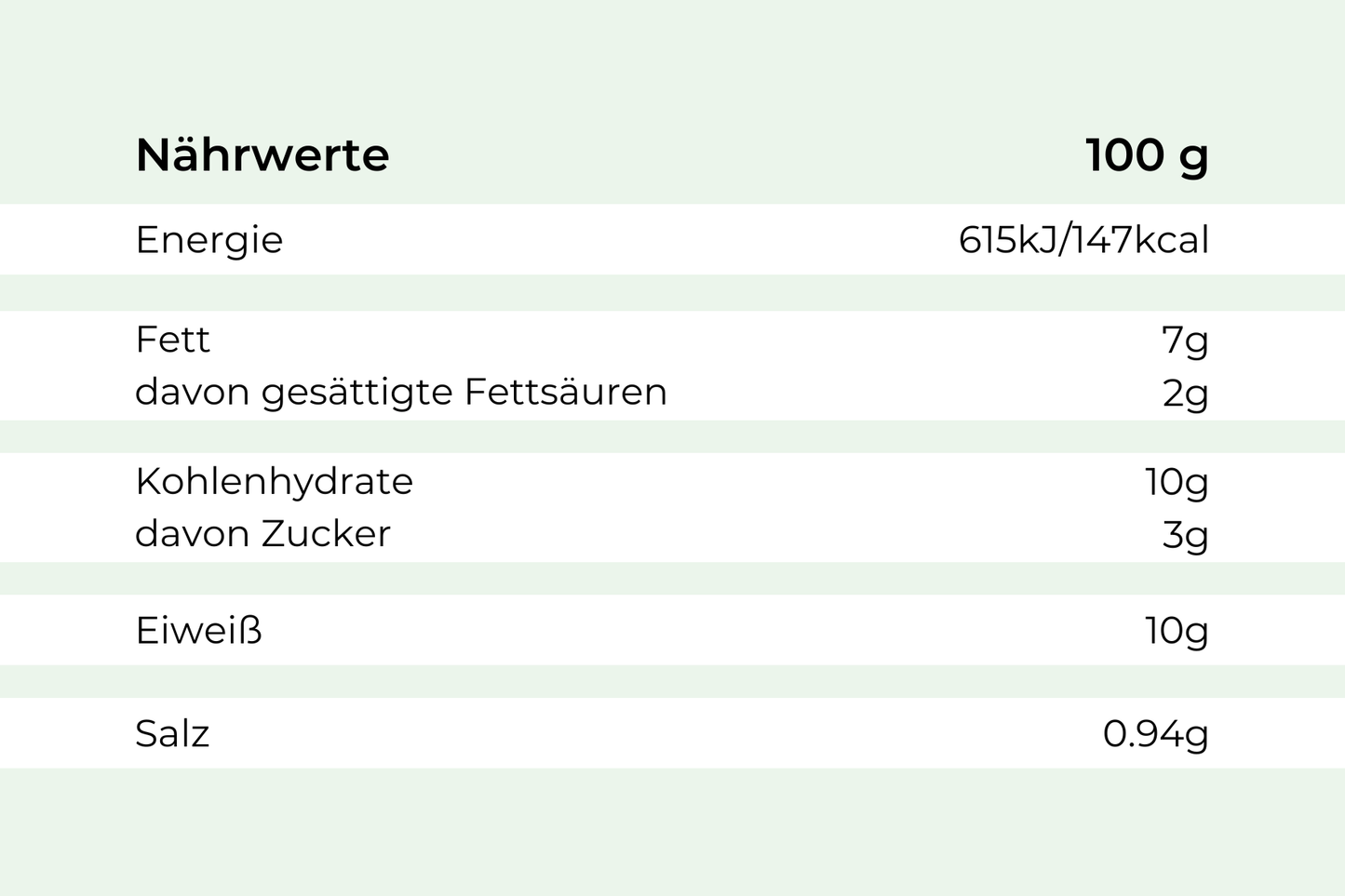Click the 2g saturated fat value

coord(1185,394)
